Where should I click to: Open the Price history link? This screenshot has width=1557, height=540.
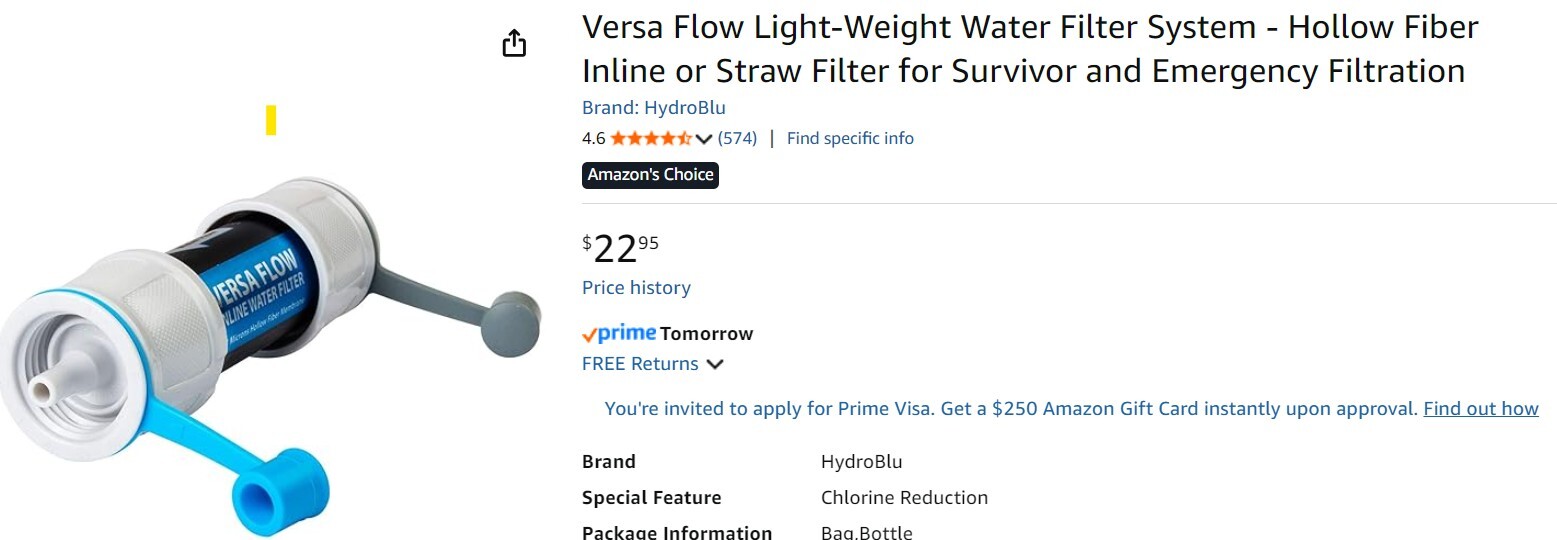click(x=636, y=288)
